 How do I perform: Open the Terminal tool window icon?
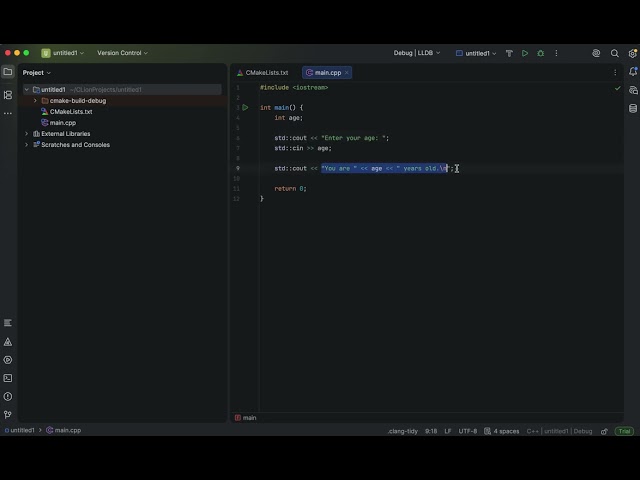(x=8, y=378)
